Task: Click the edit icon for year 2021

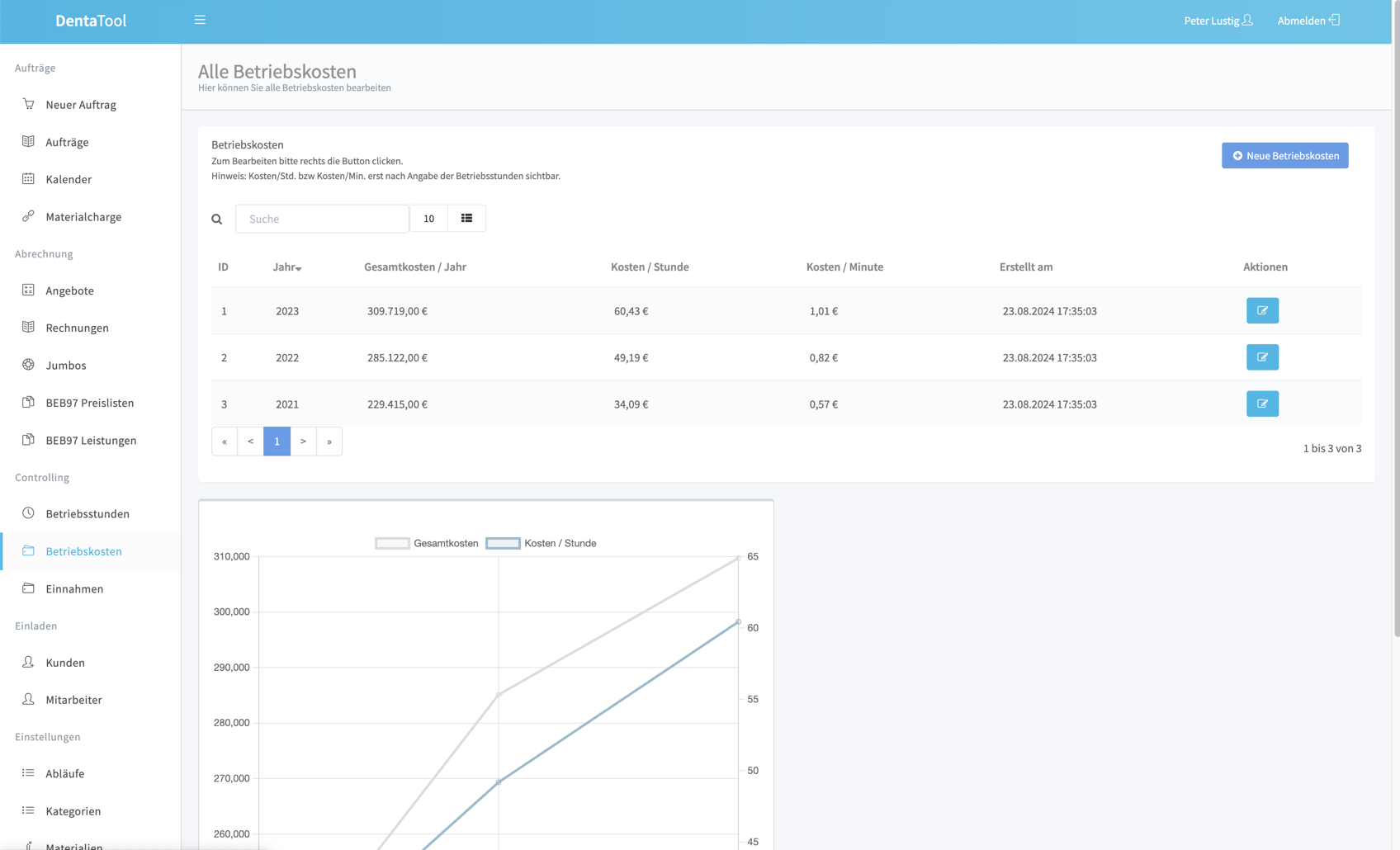Action: click(x=1261, y=404)
